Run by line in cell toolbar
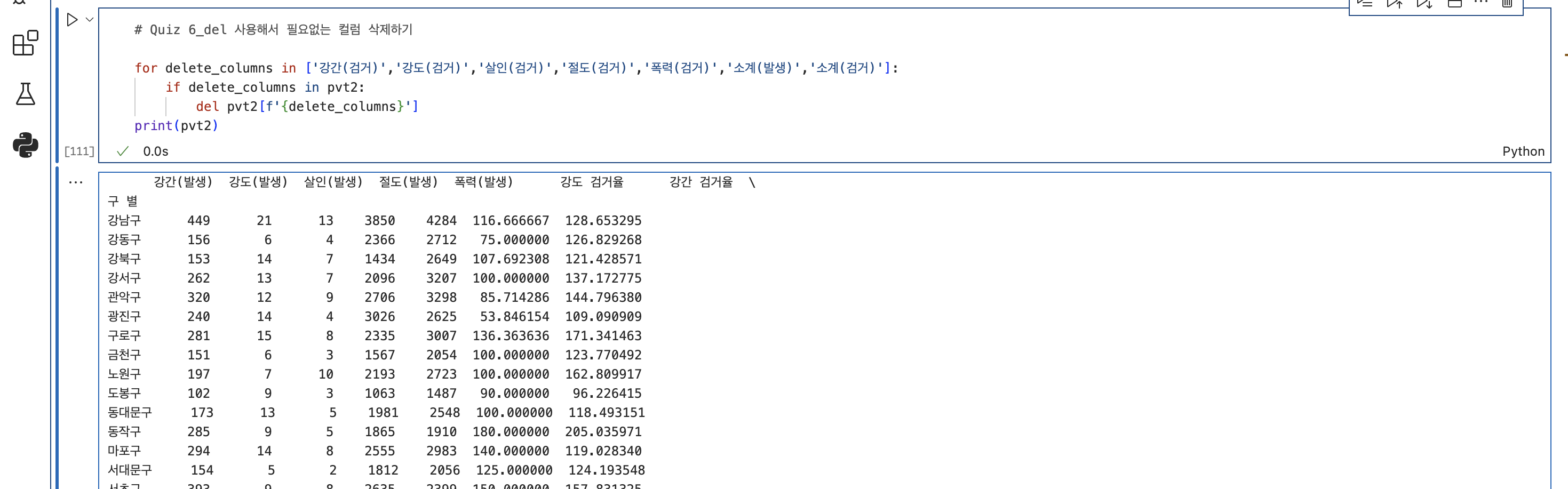The width and height of the screenshot is (1568, 489). pos(1365,3)
